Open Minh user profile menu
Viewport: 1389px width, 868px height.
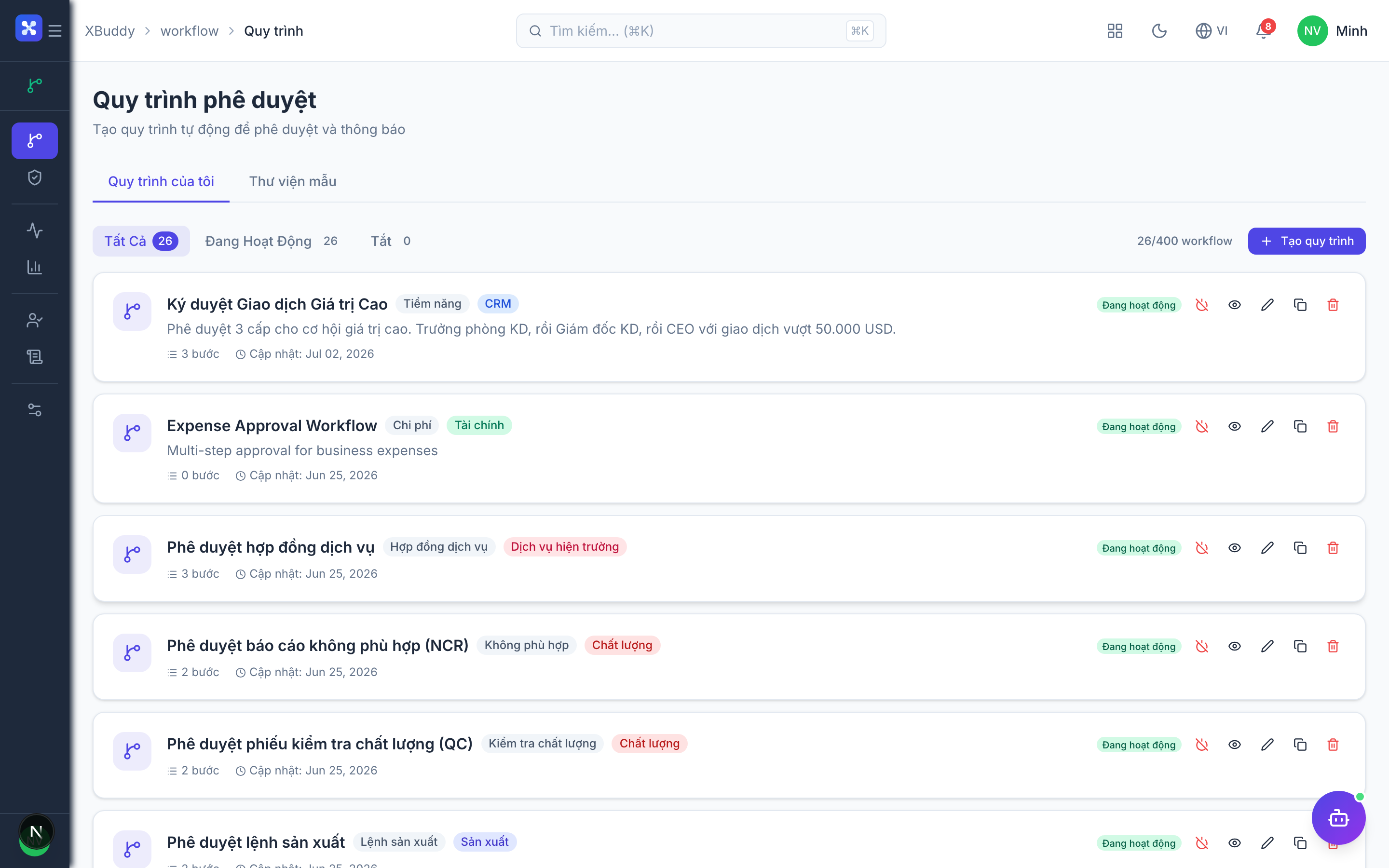pos(1332,30)
